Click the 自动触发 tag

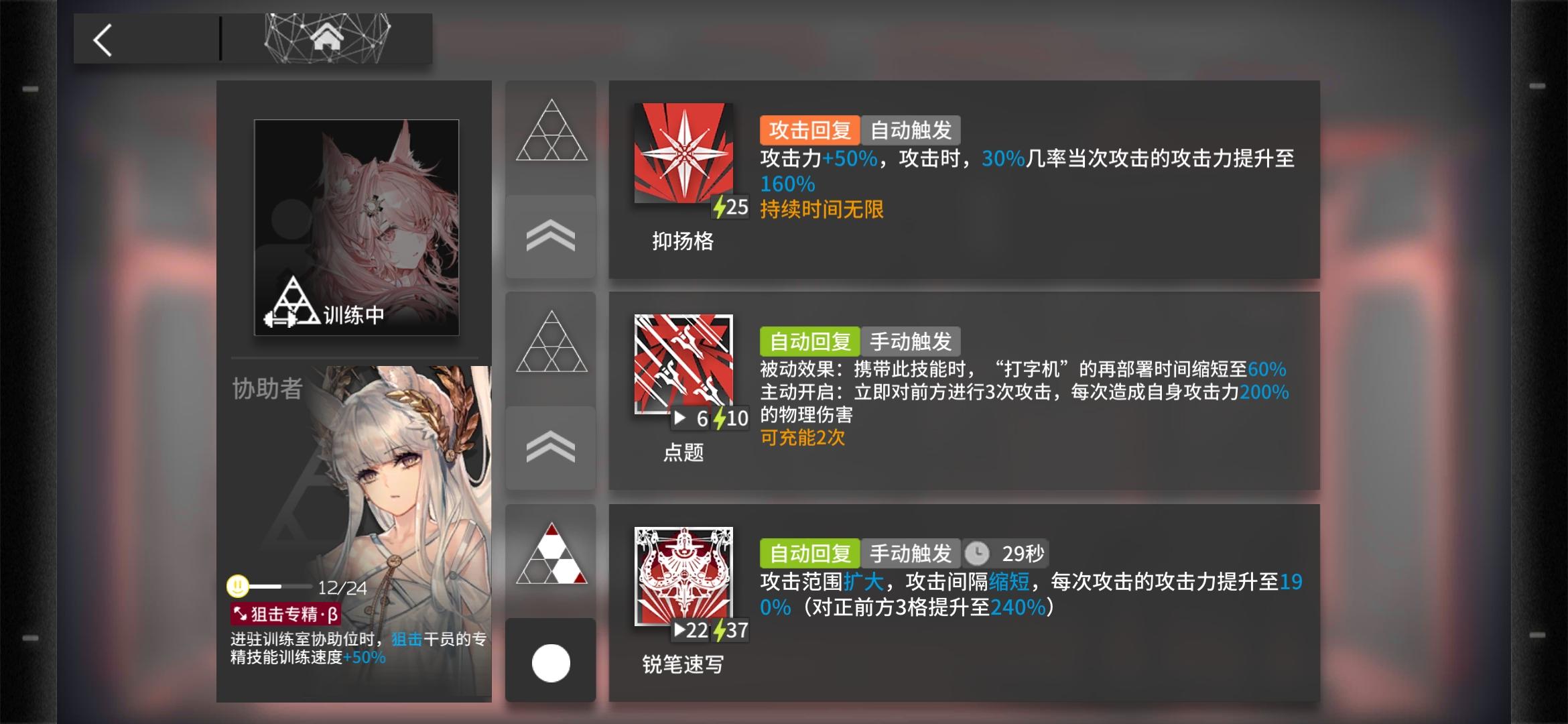[x=911, y=130]
